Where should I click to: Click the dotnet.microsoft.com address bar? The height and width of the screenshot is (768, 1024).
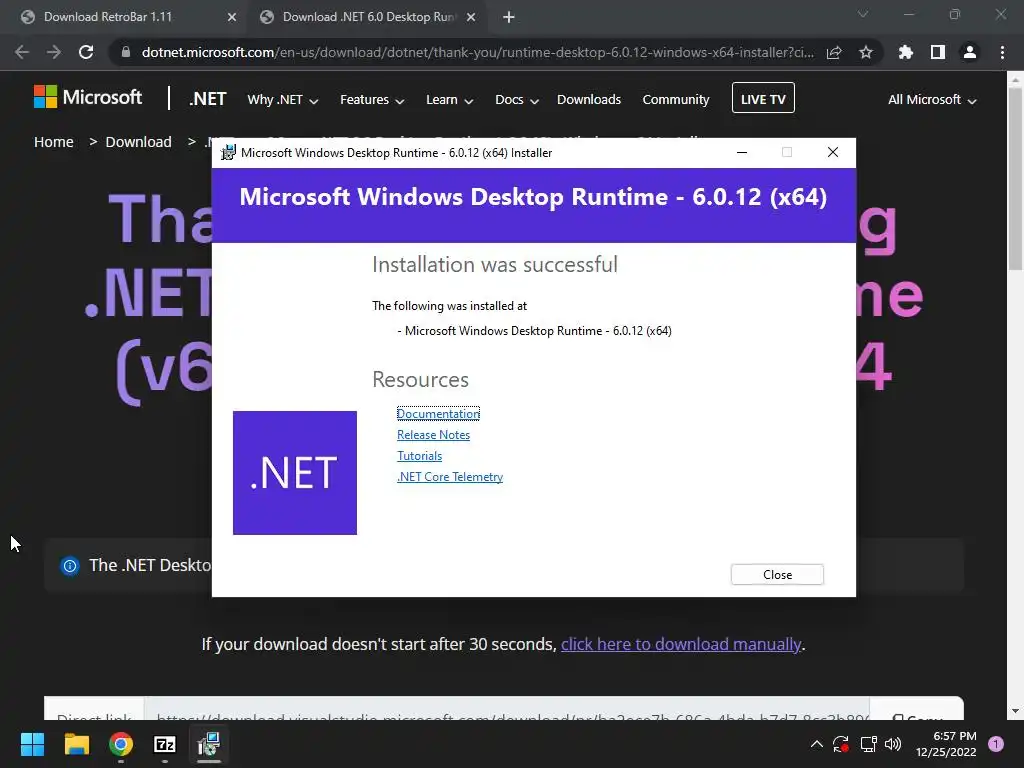[x=477, y=52]
